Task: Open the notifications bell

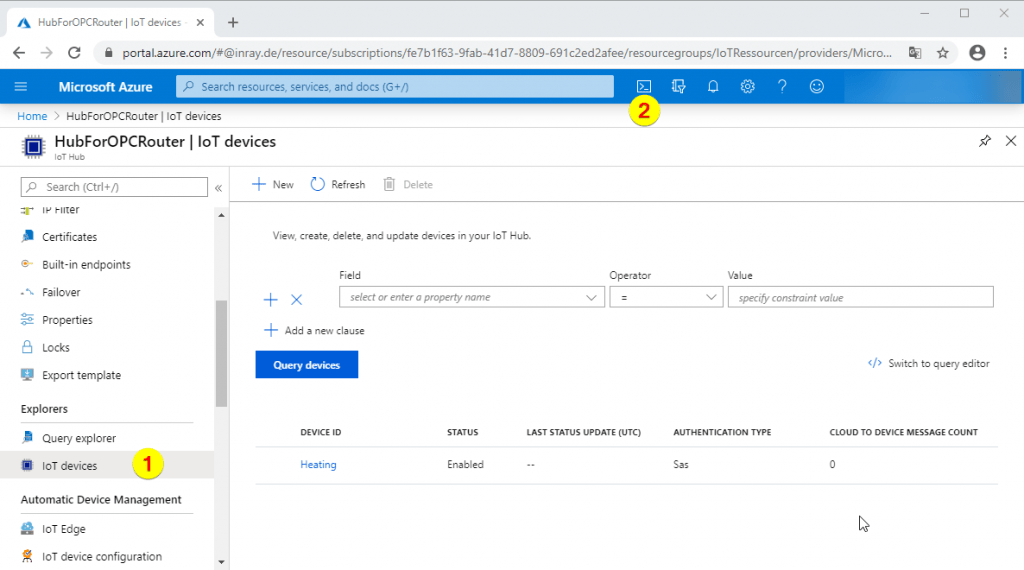Action: (713, 87)
